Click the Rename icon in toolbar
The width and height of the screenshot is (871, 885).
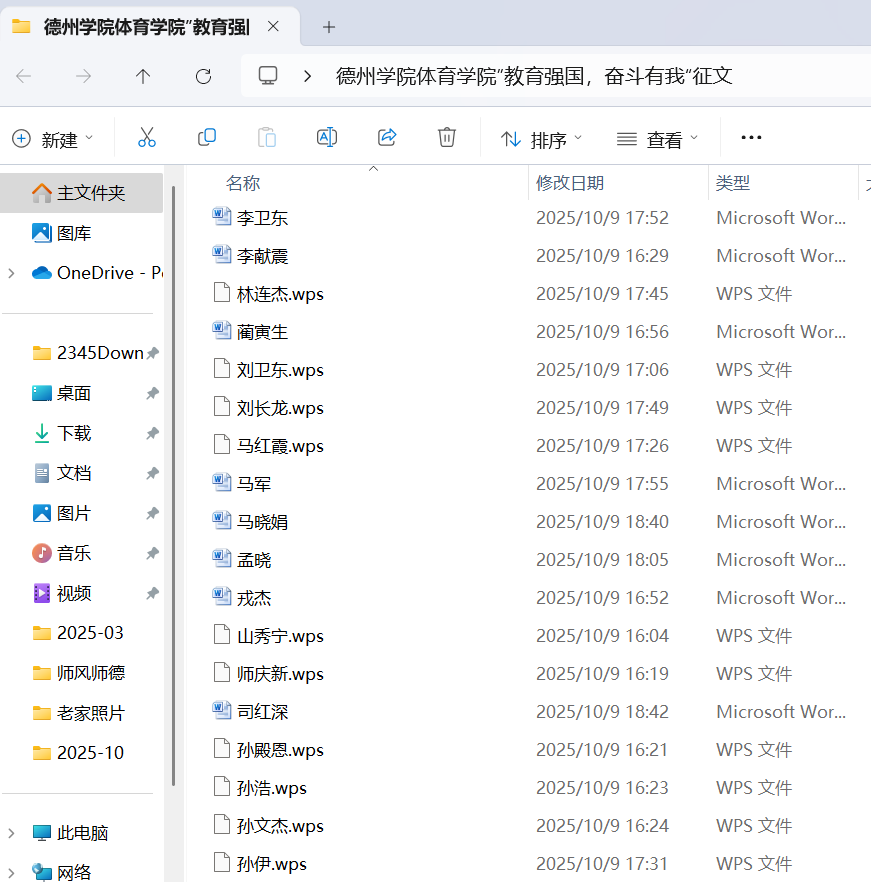(327, 138)
